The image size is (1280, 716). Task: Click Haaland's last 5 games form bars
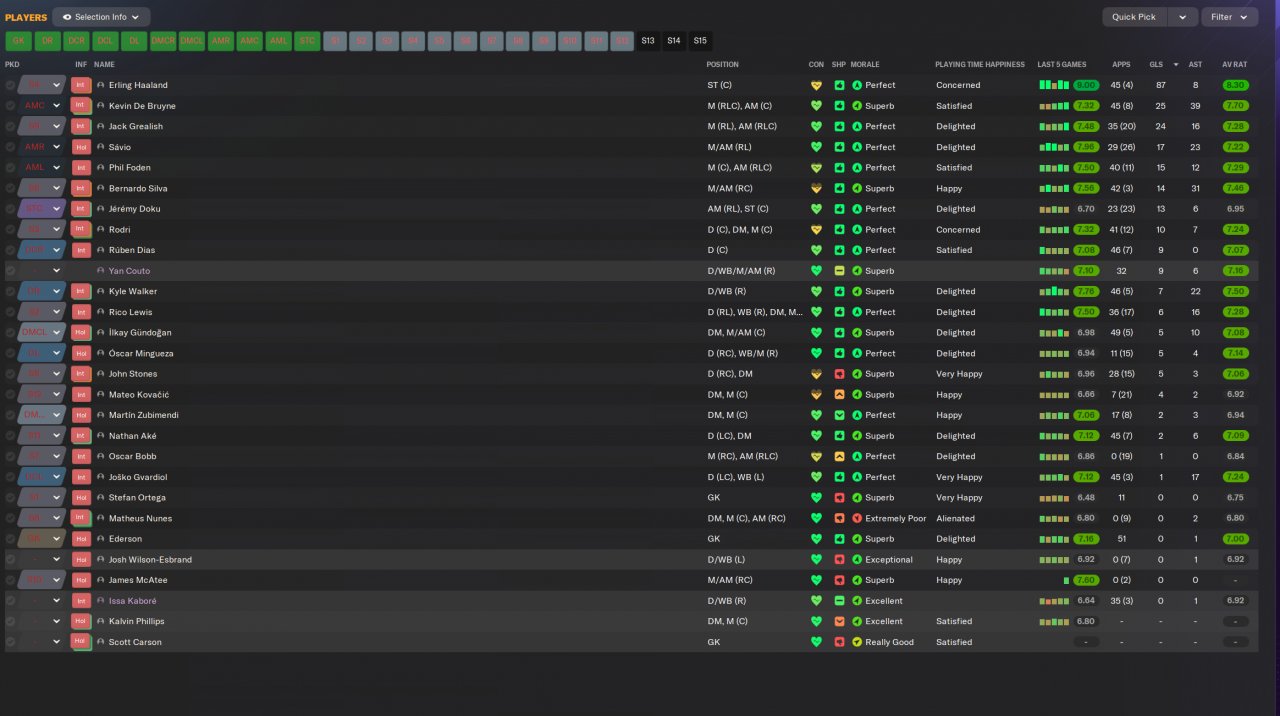1054,85
